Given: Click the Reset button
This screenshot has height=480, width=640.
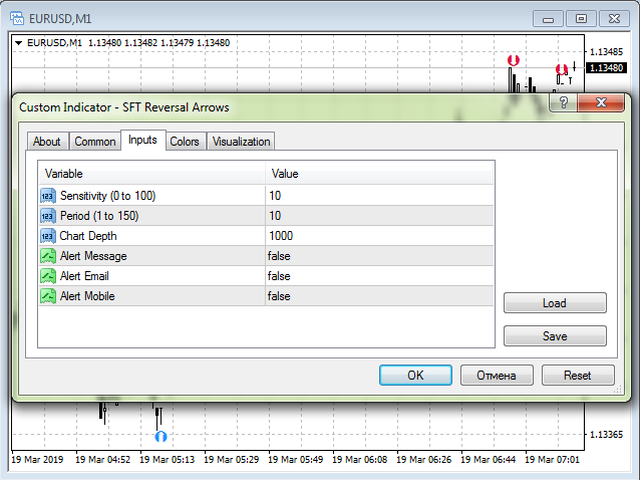Looking at the screenshot, I should click(578, 375).
